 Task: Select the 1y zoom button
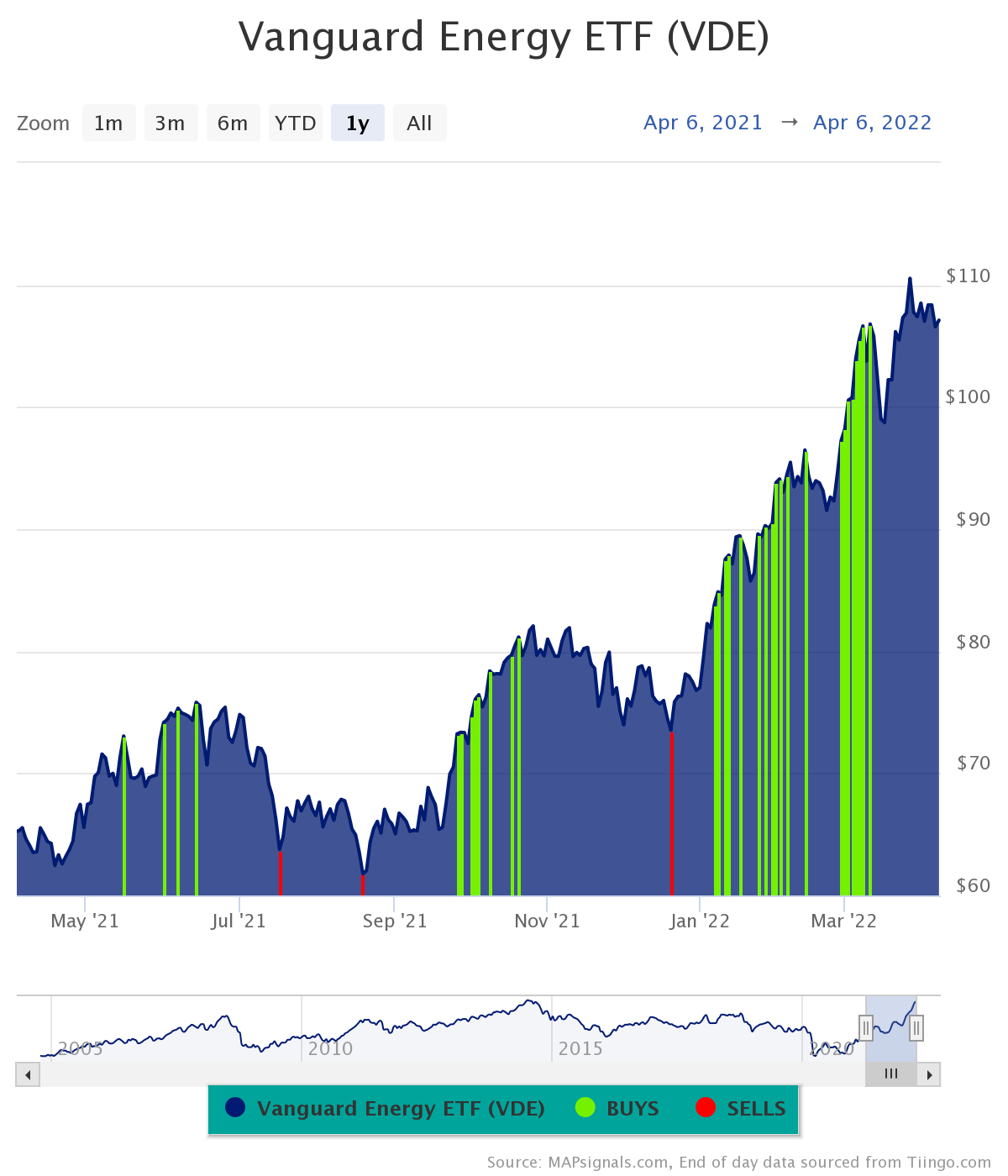(x=358, y=123)
